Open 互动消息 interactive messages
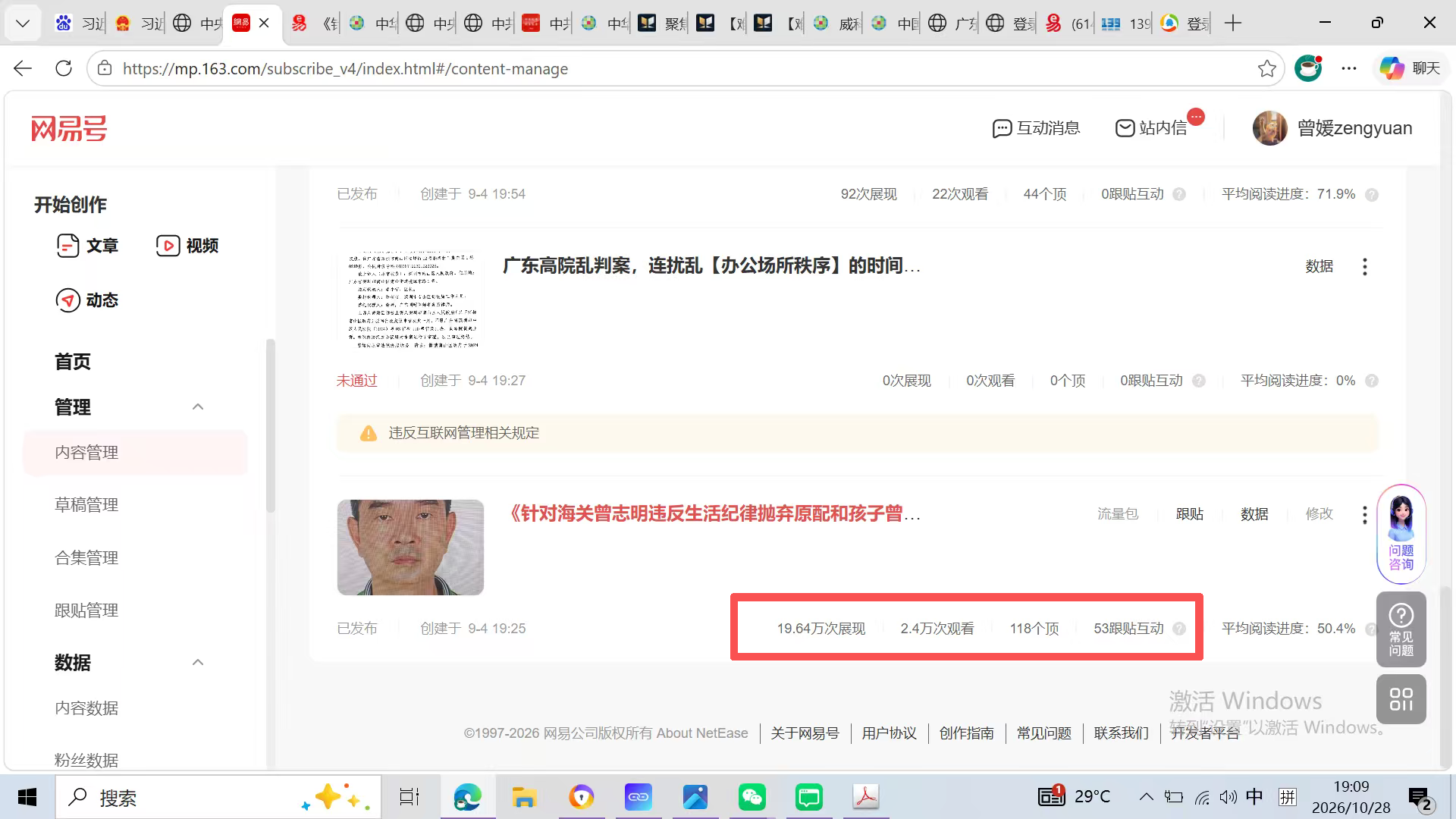The height and width of the screenshot is (819, 1456). tap(1036, 128)
